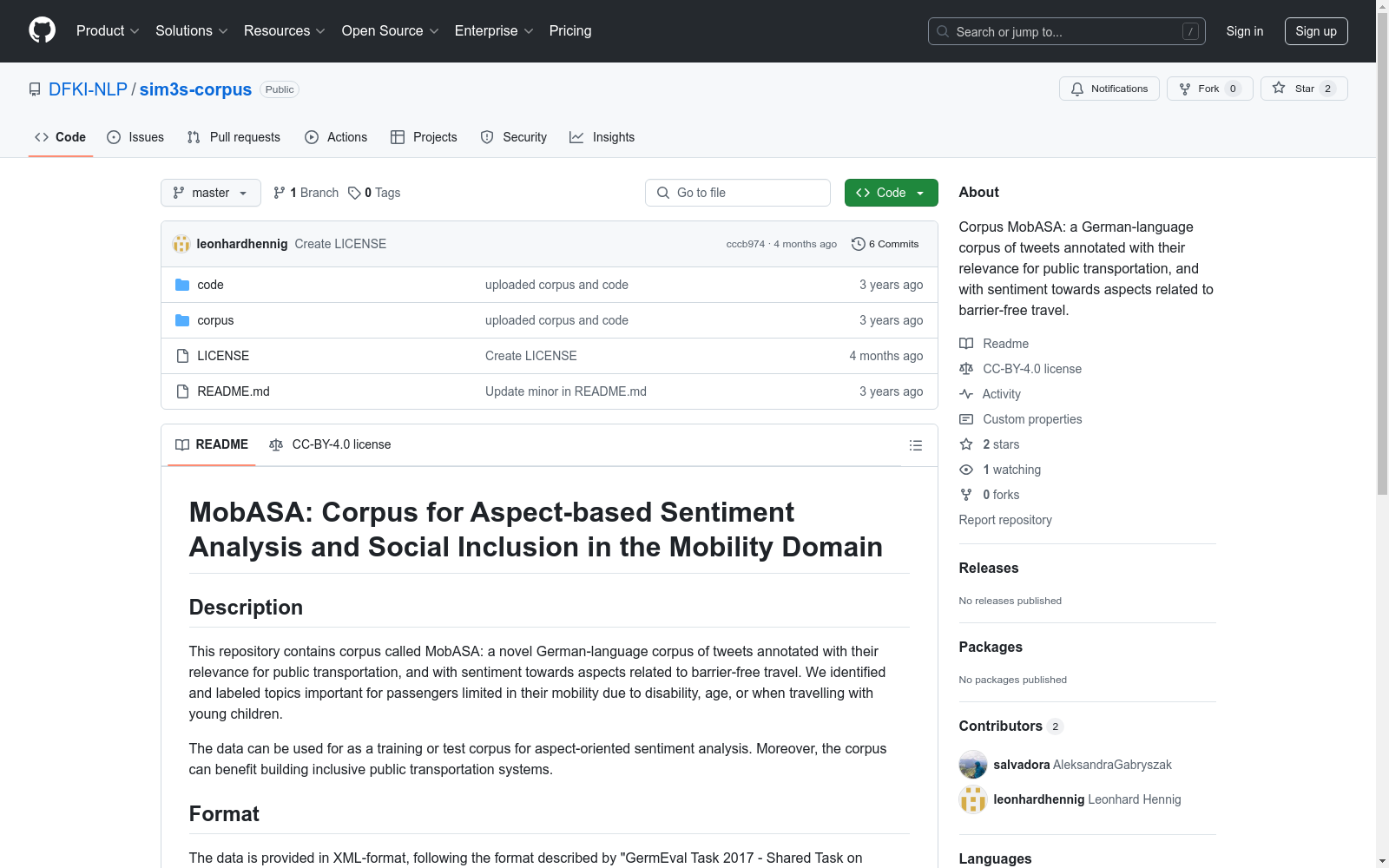The image size is (1389, 868).
Task: View the 0 Tags link
Action: click(x=374, y=193)
